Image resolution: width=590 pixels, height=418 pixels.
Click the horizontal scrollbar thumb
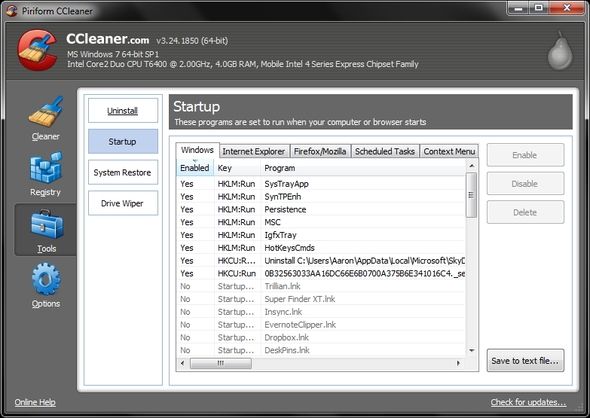[221, 363]
